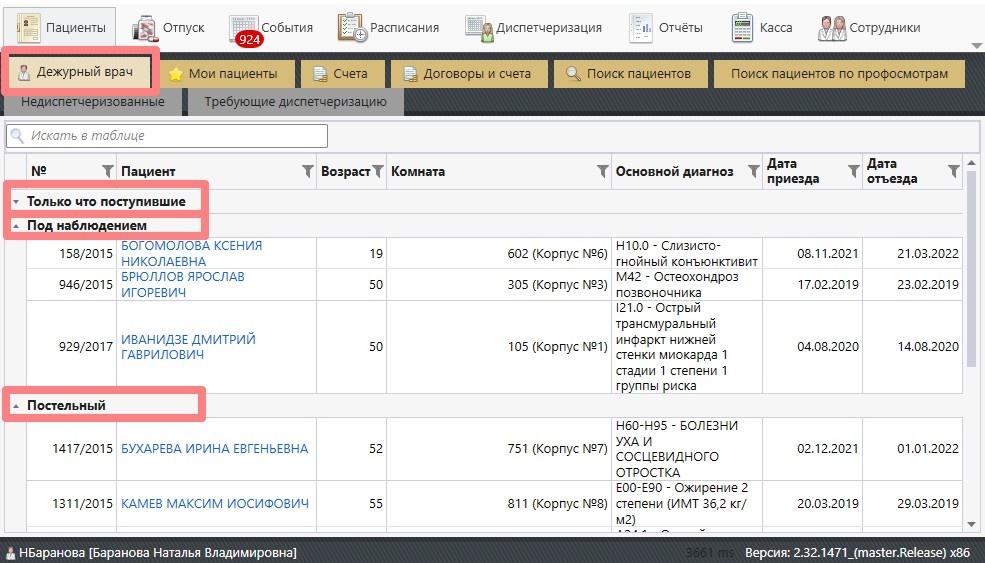Open the Отпуск module icon
This screenshot has width=985, height=563.
(x=145, y=27)
